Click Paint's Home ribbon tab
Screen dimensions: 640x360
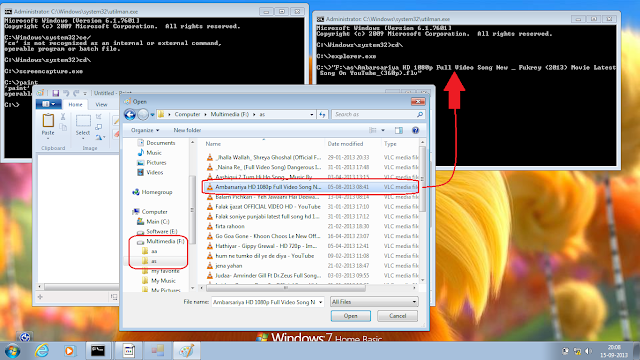[75, 104]
